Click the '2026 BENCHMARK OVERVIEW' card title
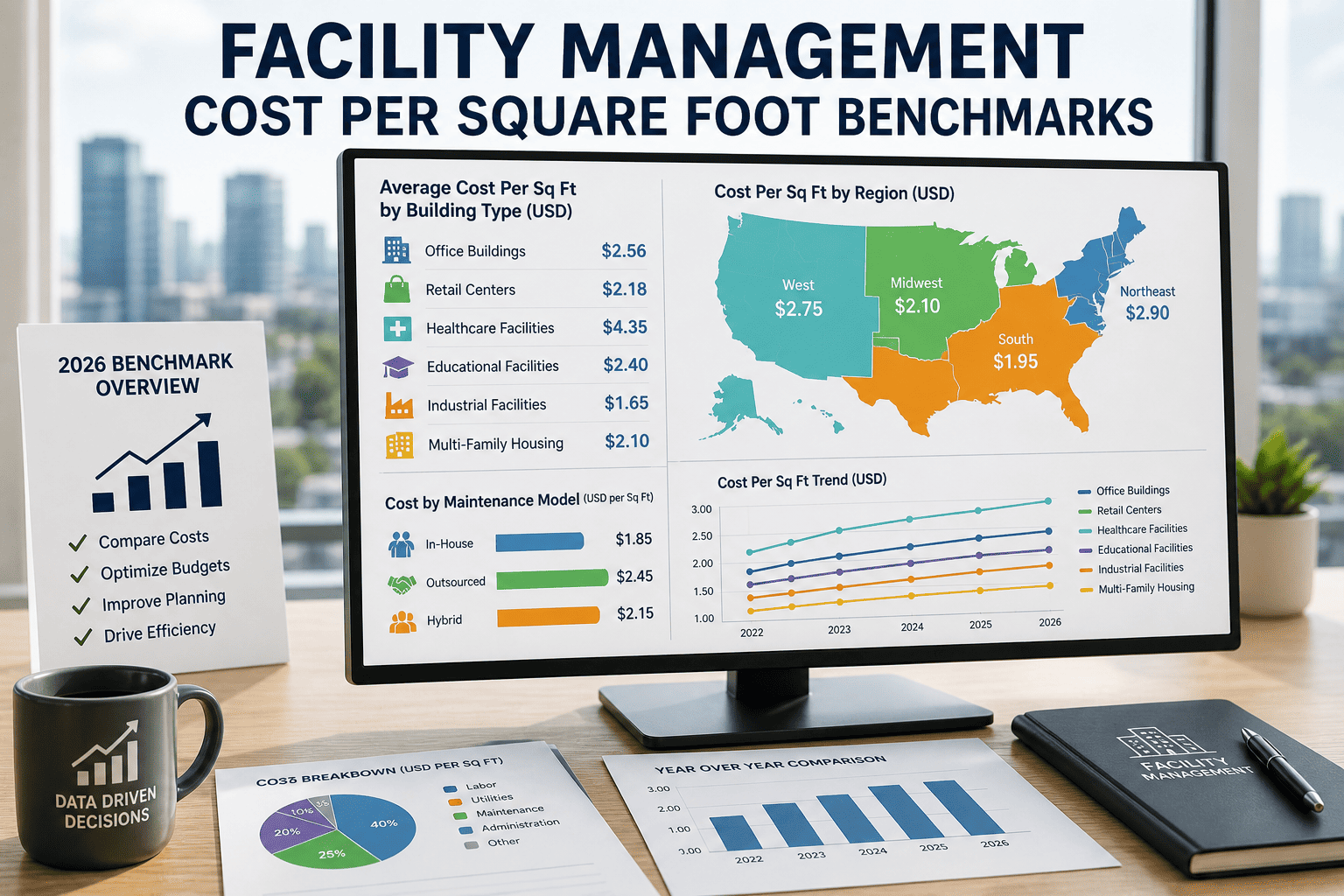The height and width of the screenshot is (896, 1344). (x=146, y=374)
